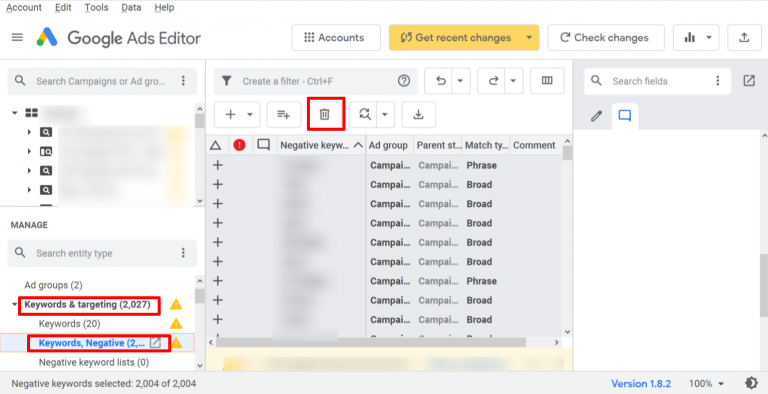Open the statistics chart icon button
This screenshot has width=768, height=394.
[690, 38]
